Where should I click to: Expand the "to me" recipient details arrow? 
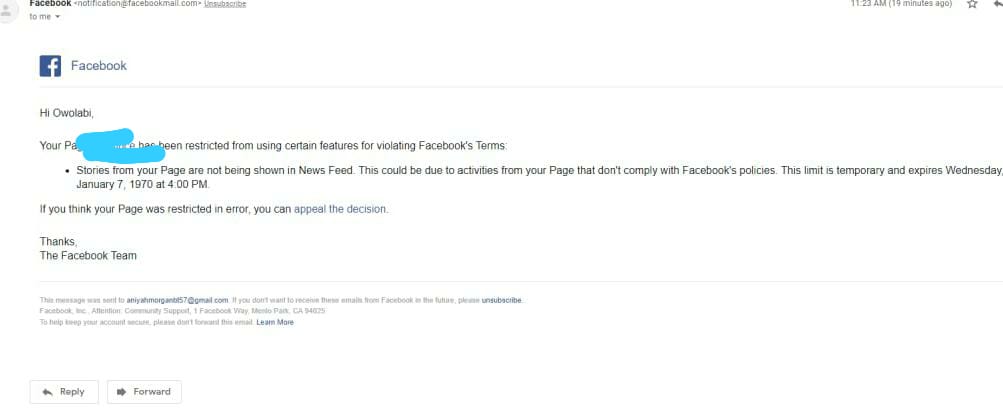point(57,17)
